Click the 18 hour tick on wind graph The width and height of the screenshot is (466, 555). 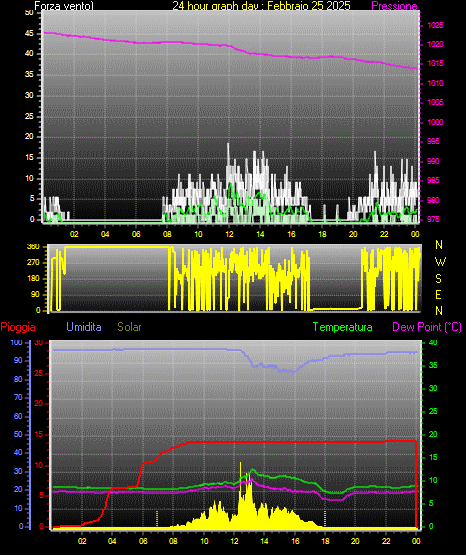point(322,234)
